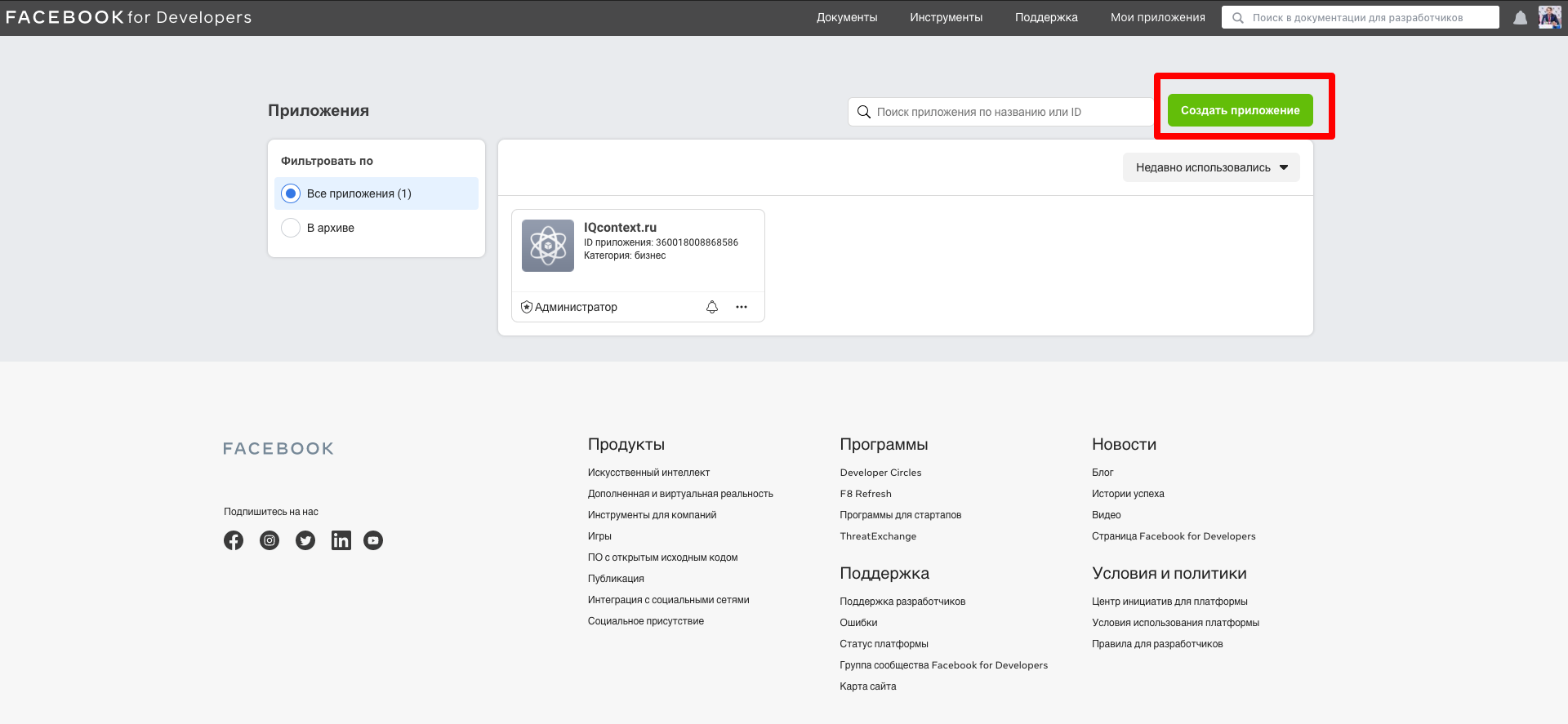The height and width of the screenshot is (724, 1568).
Task: Click the 'Создать приложение' green button
Action: coord(1240,110)
